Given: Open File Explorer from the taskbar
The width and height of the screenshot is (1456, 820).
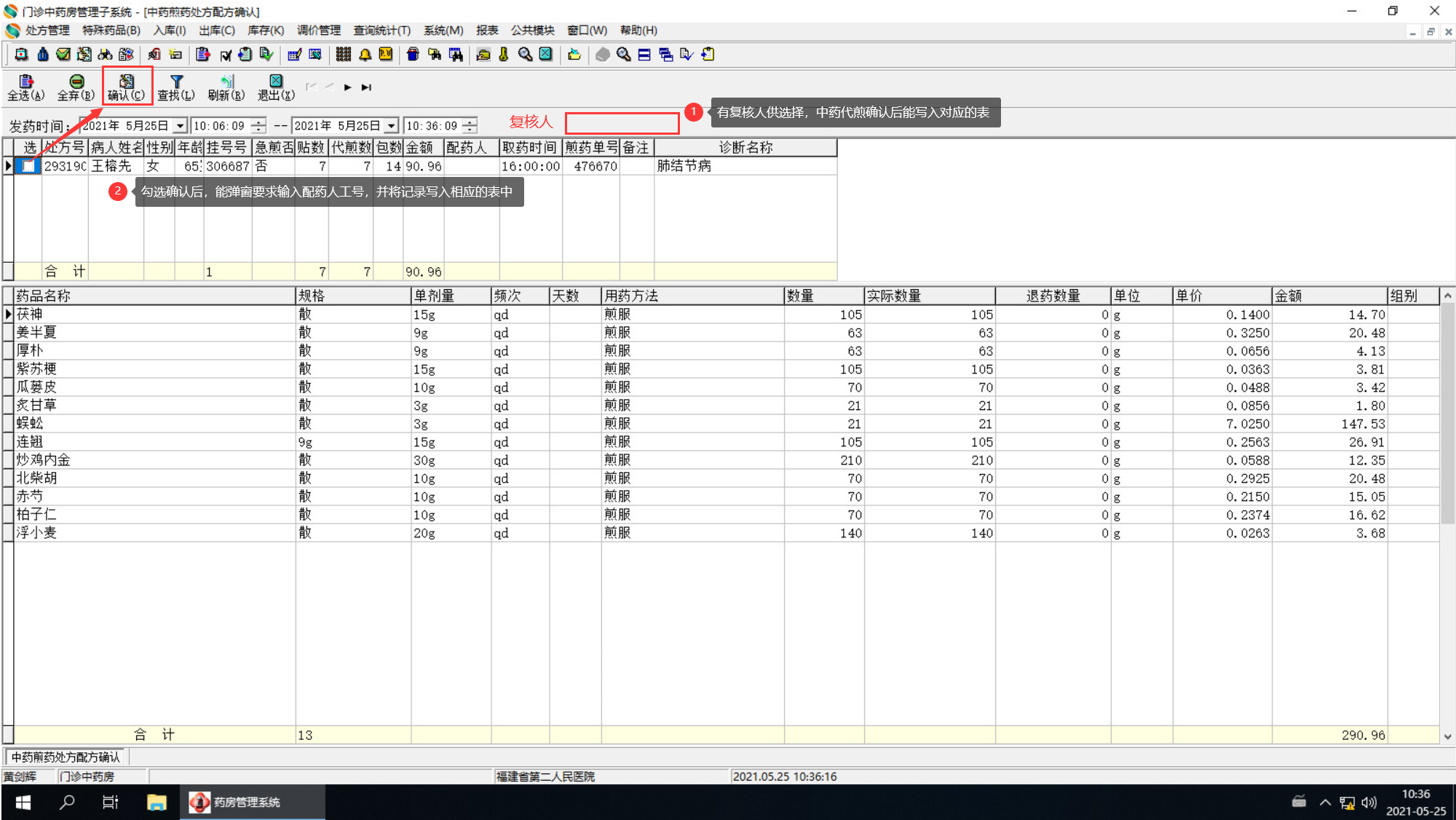Looking at the screenshot, I should coord(157,802).
